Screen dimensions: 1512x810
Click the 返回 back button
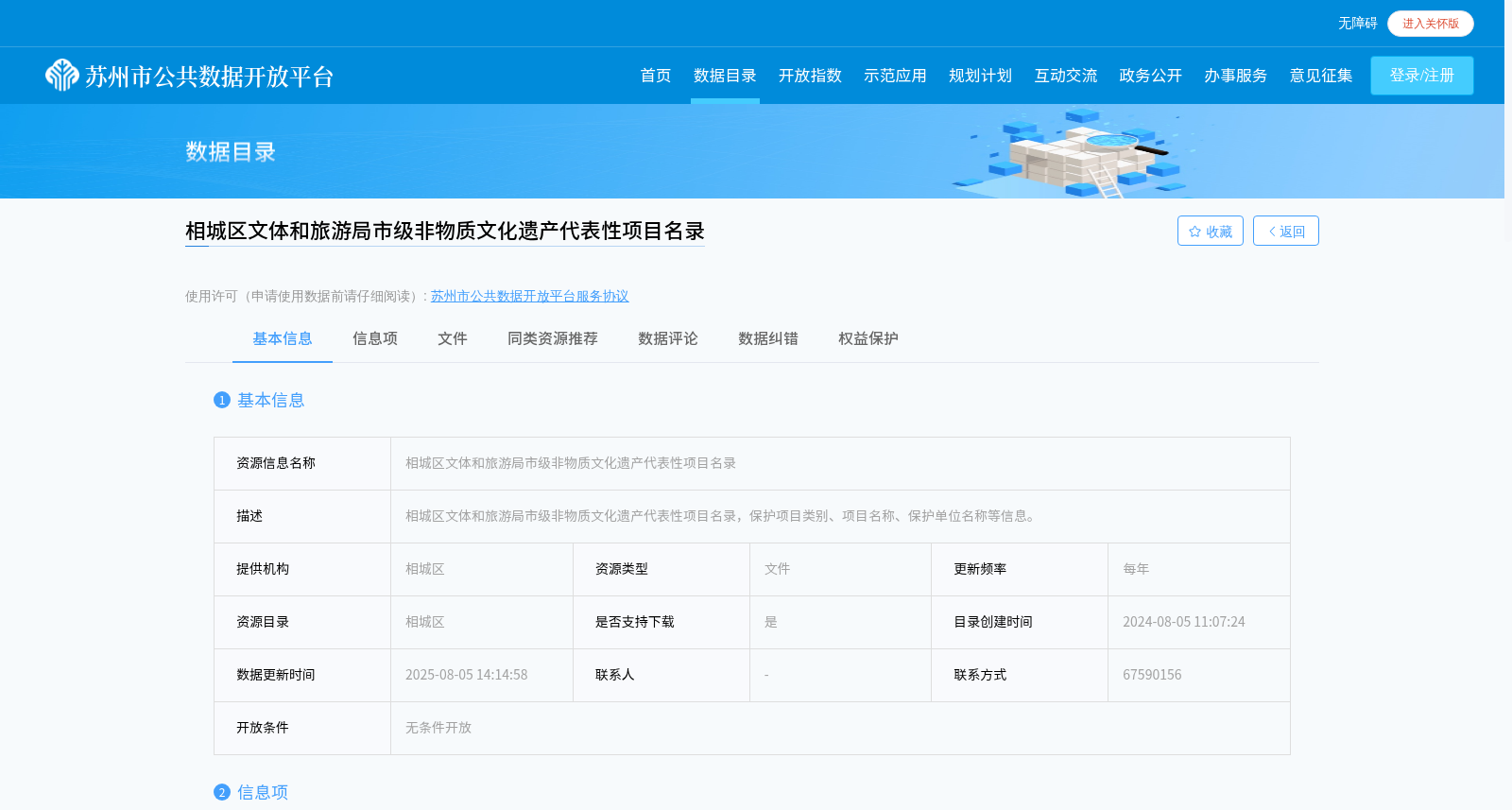point(1285,232)
